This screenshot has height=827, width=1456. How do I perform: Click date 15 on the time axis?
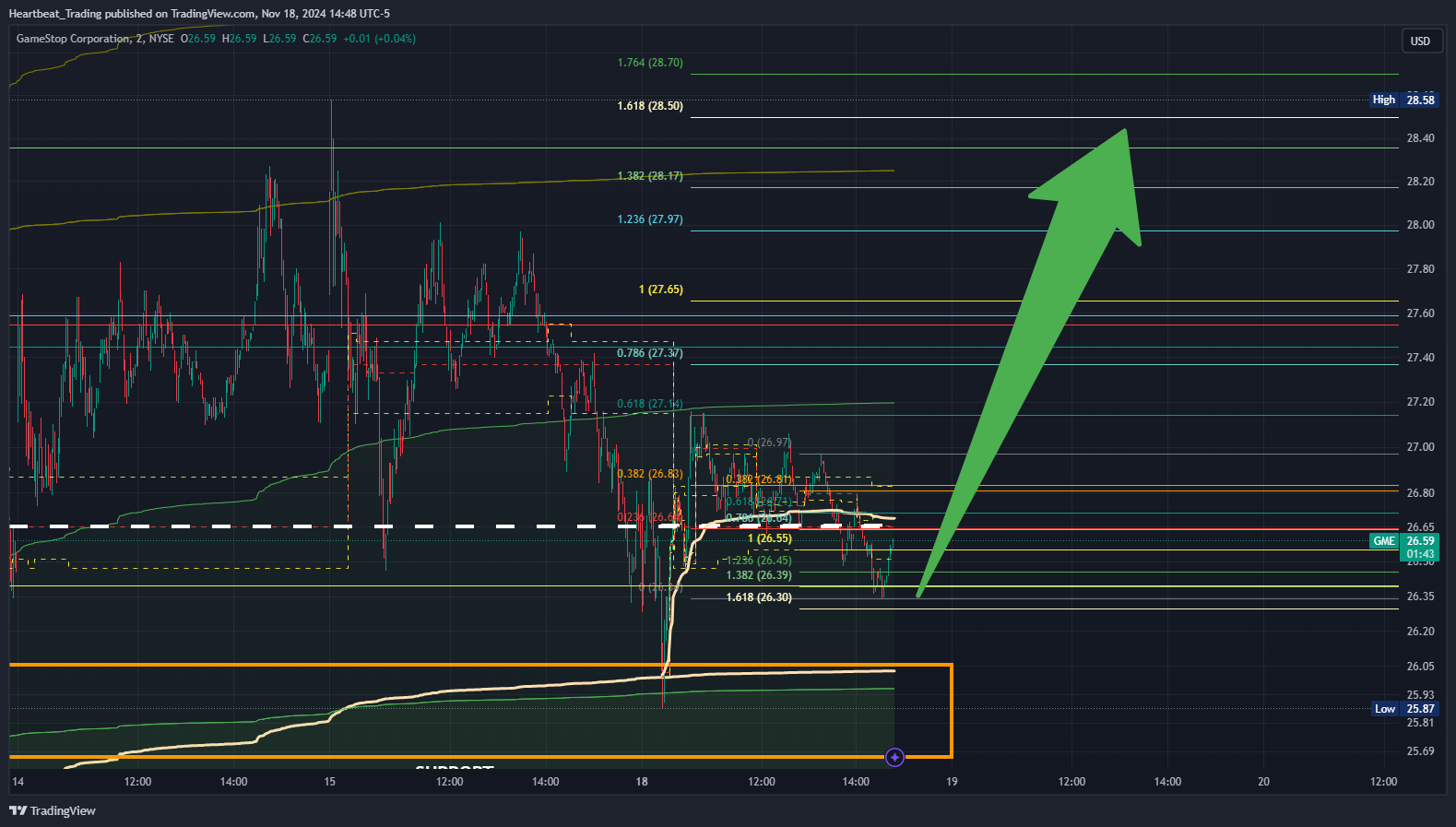tap(330, 782)
